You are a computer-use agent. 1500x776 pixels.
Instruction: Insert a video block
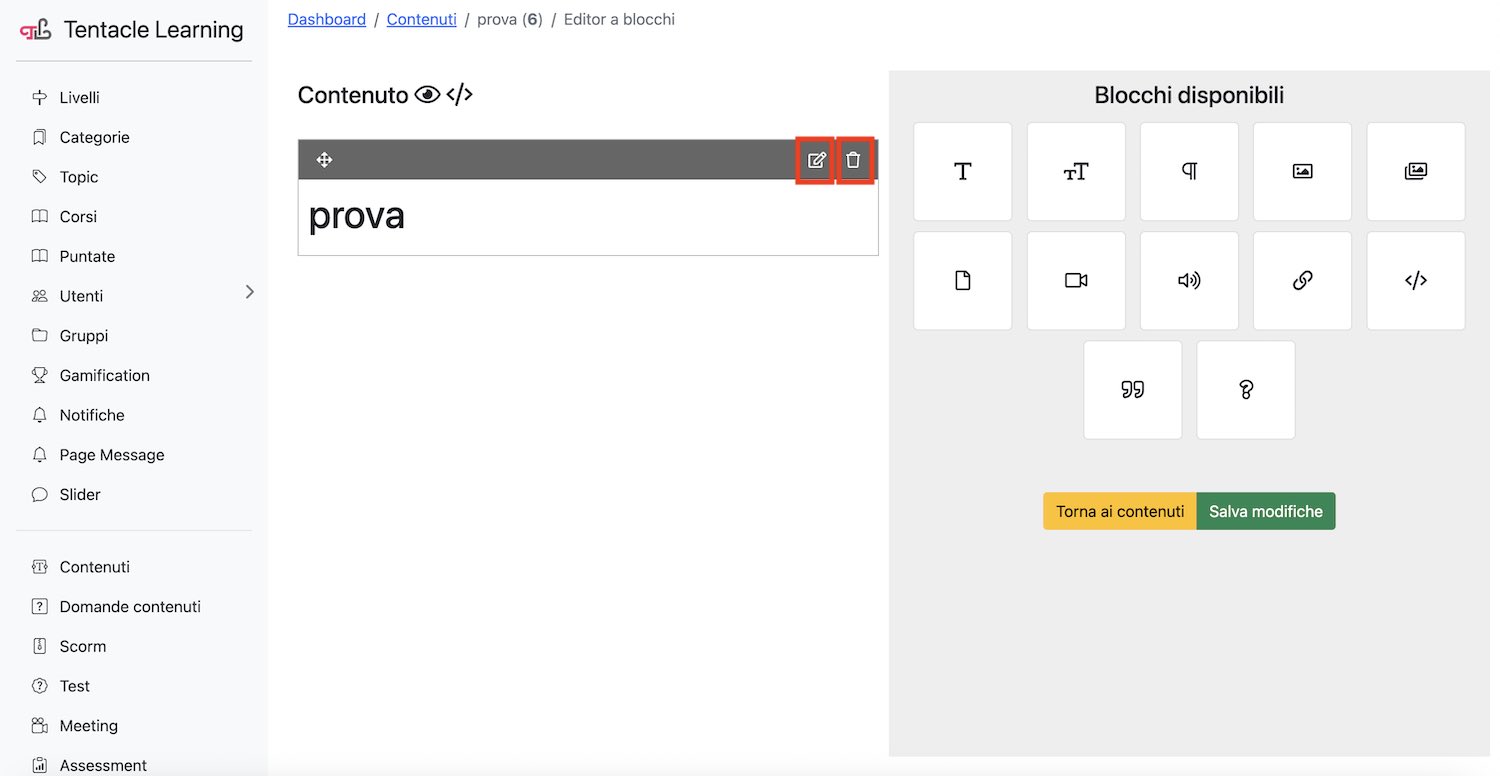coord(1076,281)
